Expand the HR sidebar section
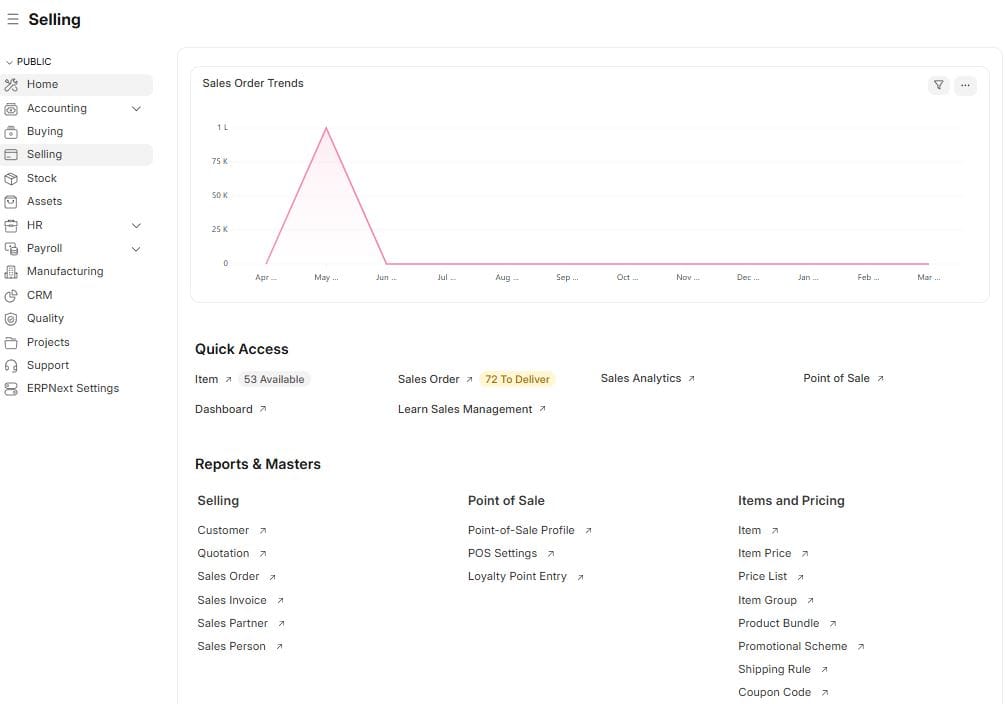 tap(136, 225)
